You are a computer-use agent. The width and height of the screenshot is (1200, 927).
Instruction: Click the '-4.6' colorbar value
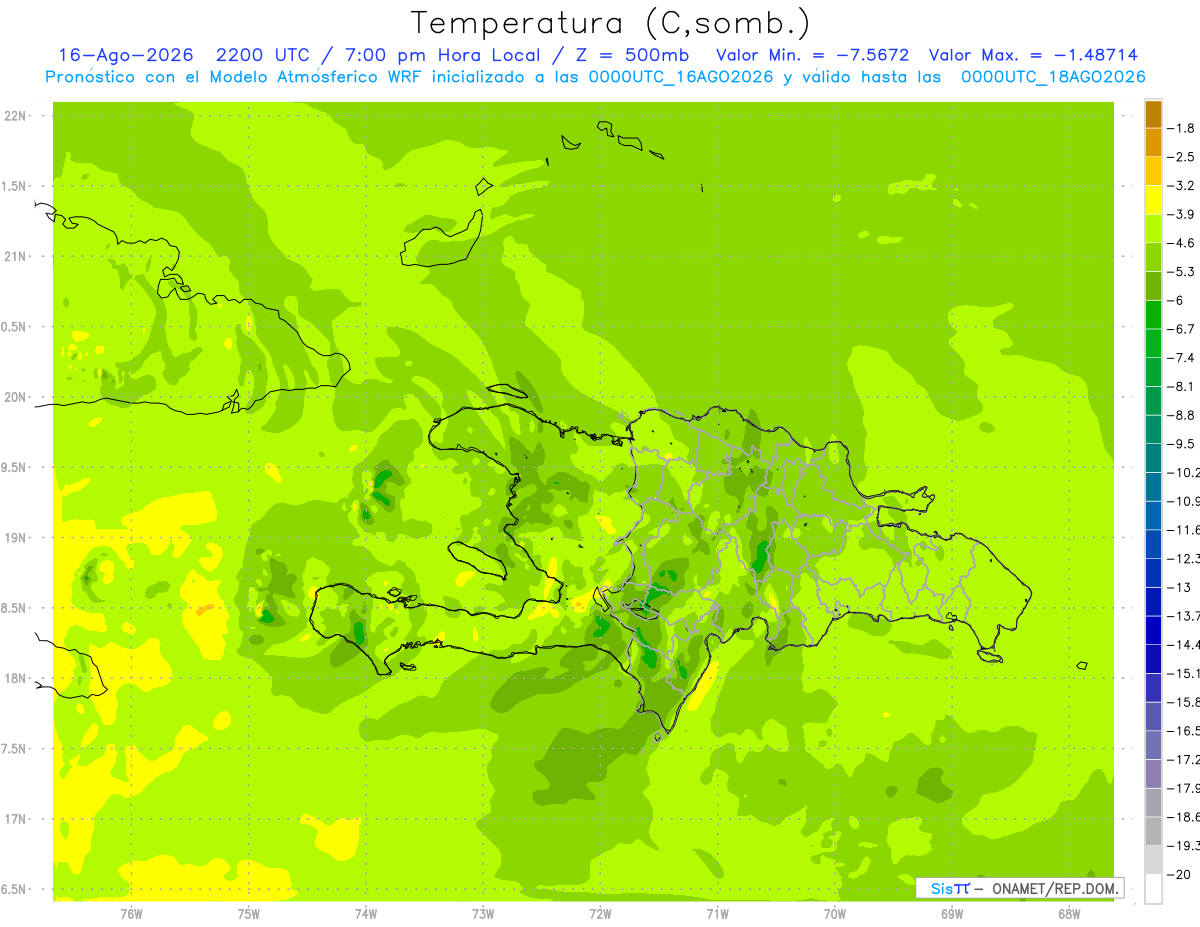coord(1183,243)
